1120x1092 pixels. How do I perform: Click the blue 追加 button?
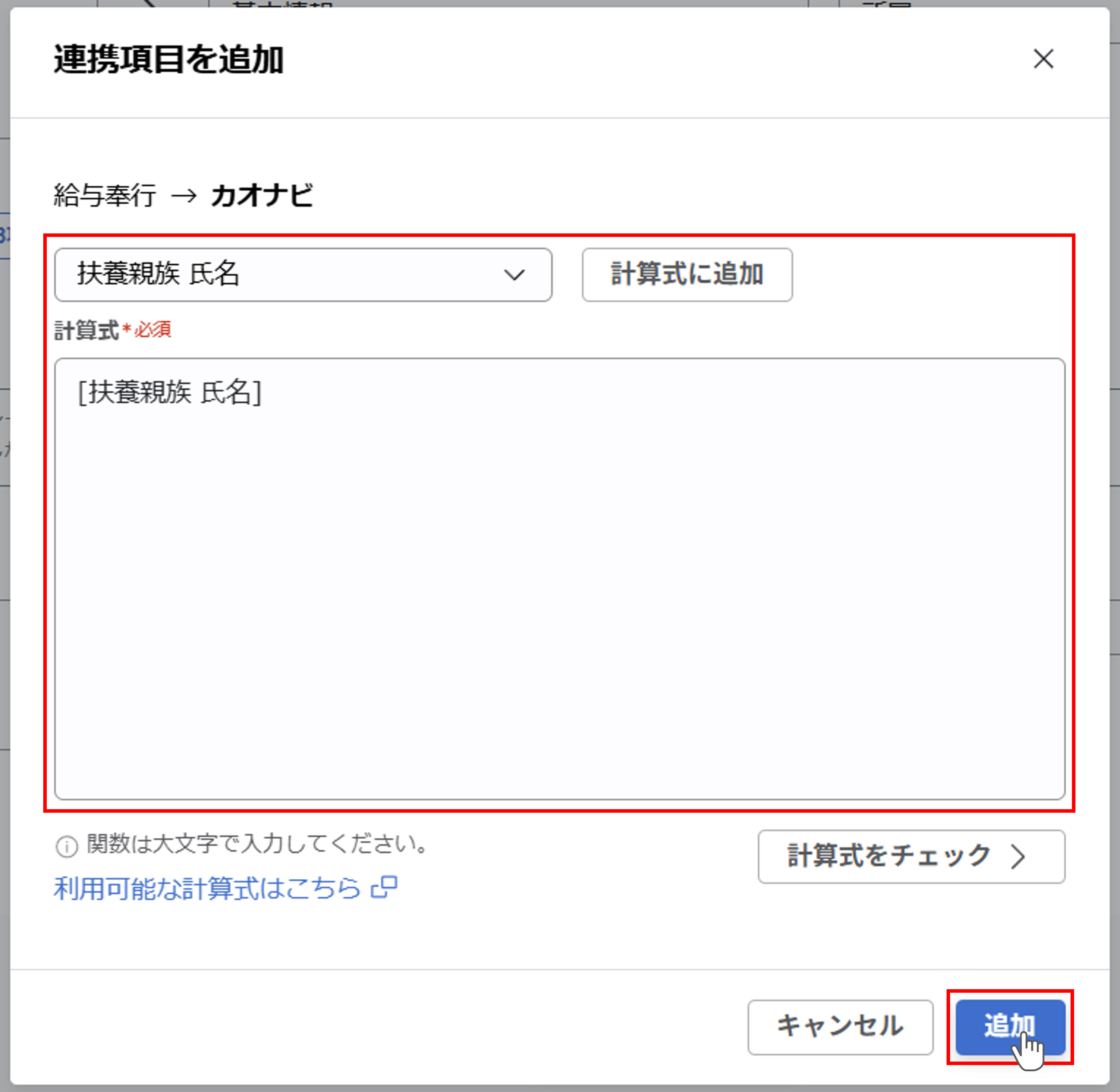(x=1010, y=1027)
